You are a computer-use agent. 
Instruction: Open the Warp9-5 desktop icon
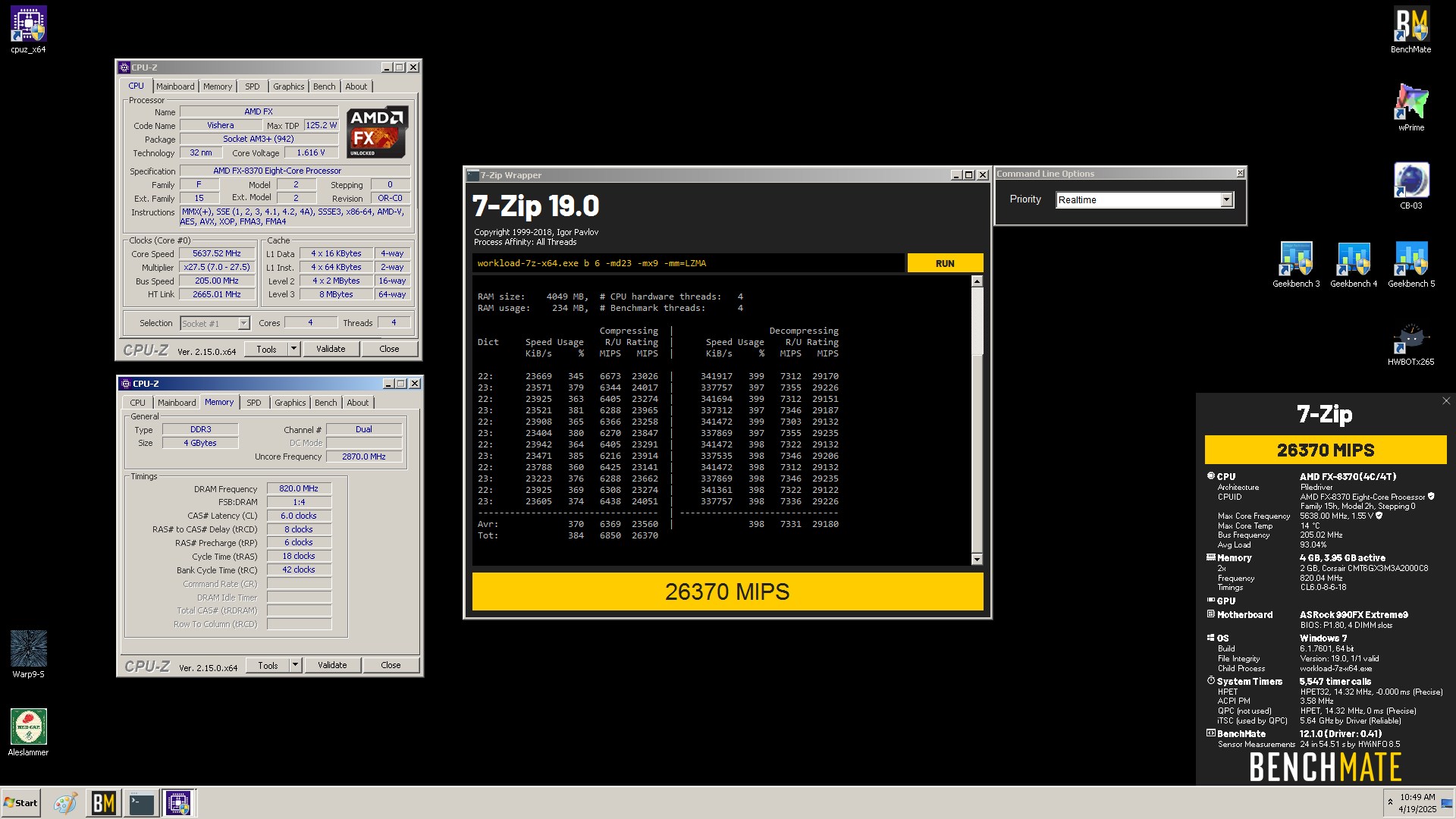point(28,654)
